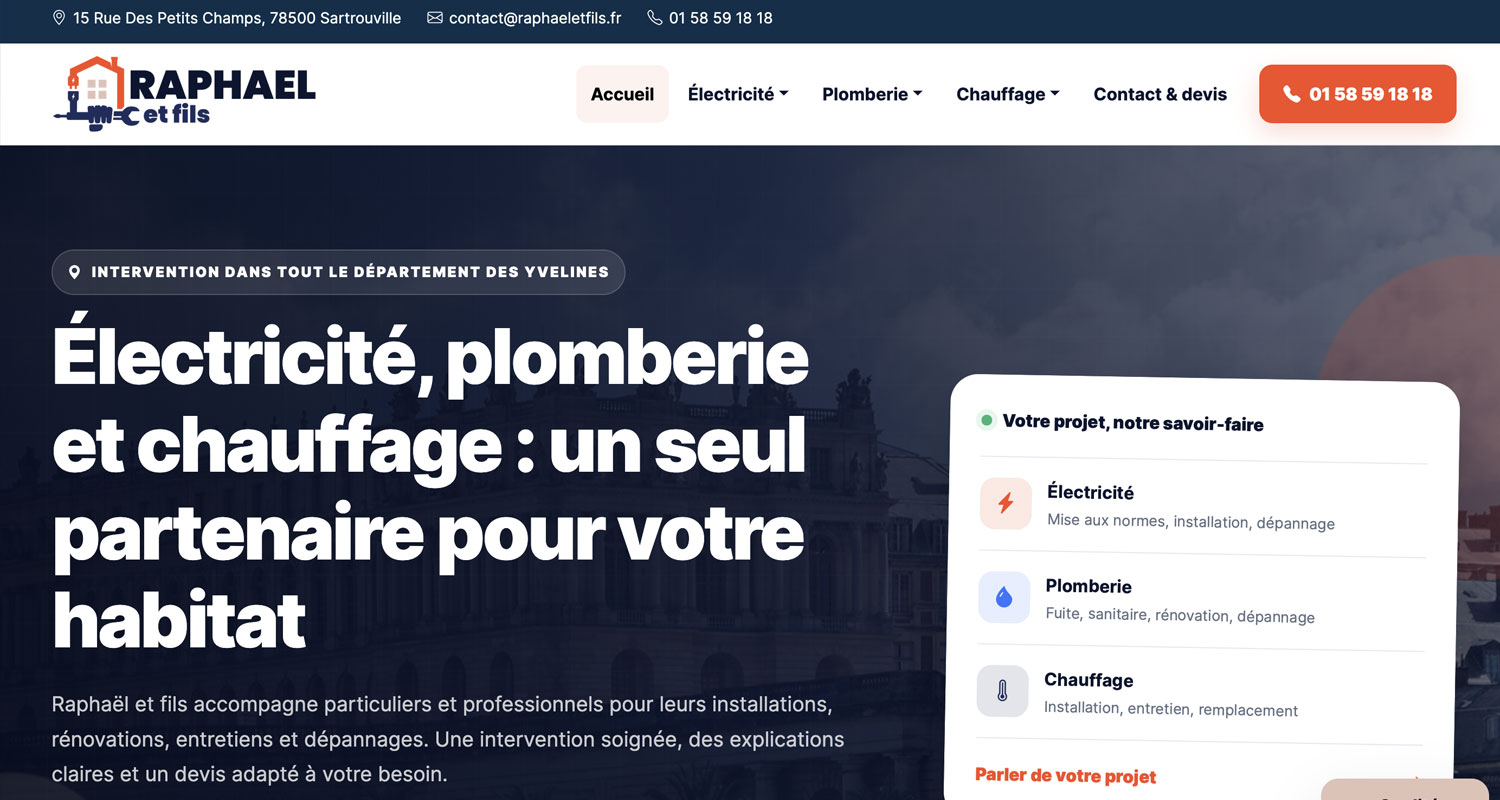The width and height of the screenshot is (1500, 800).
Task: Click the water drop Plomberie icon
Action: coord(1004,597)
